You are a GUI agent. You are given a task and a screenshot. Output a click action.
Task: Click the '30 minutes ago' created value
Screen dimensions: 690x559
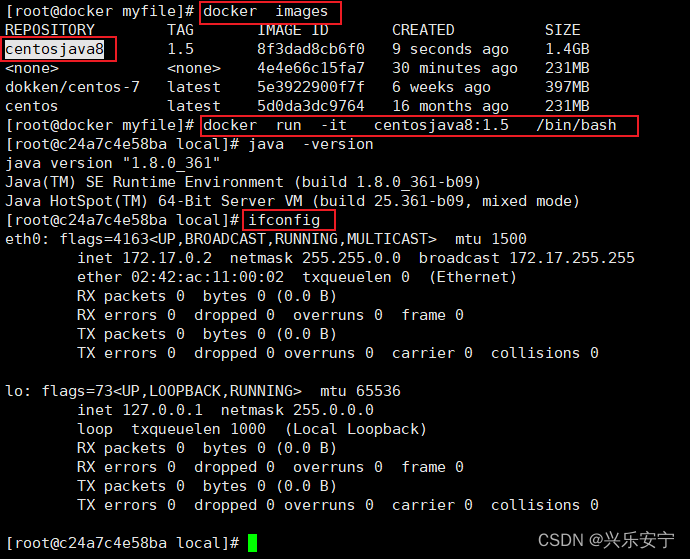point(455,68)
